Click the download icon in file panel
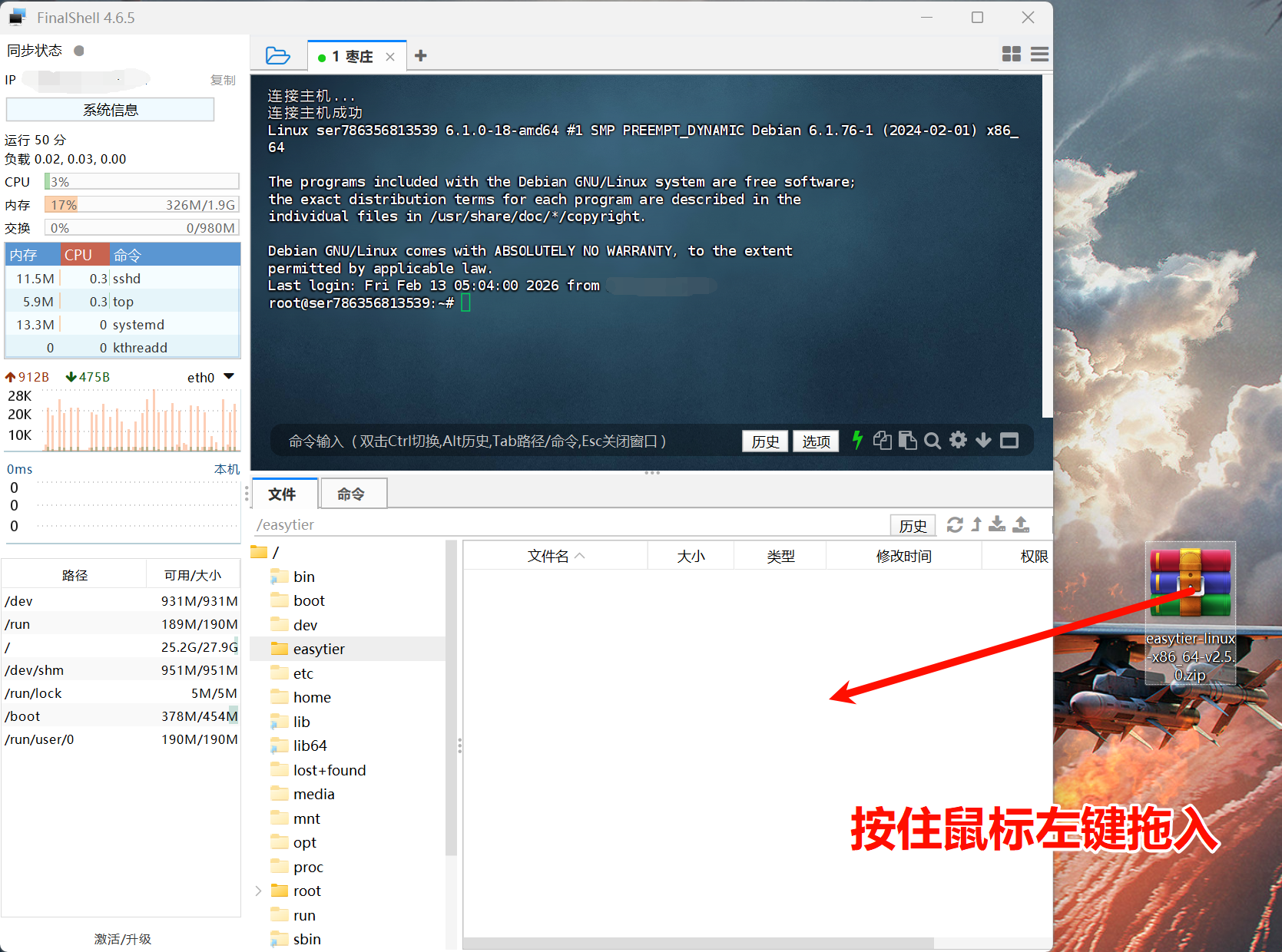 [x=997, y=524]
